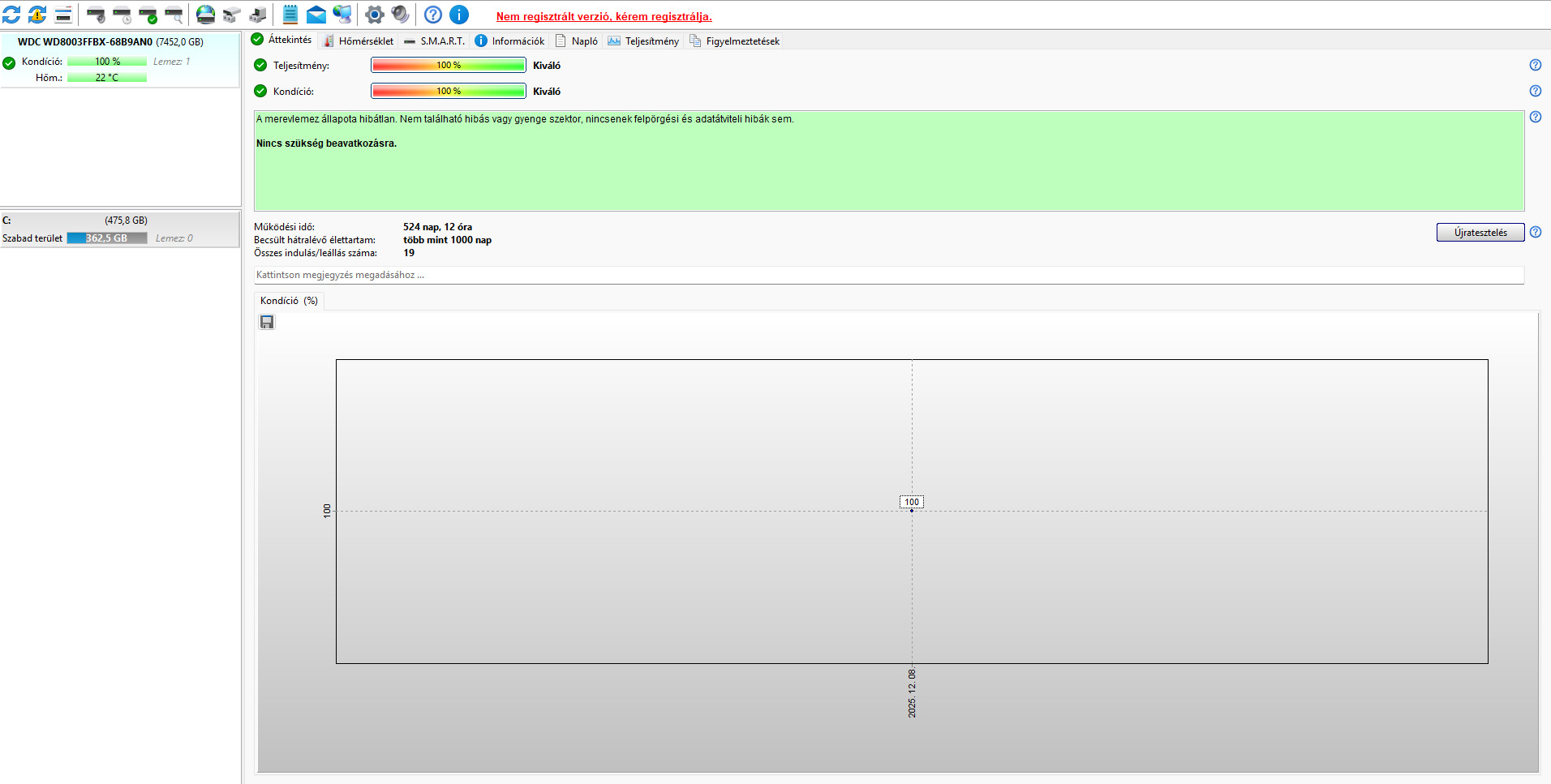Image resolution: width=1551 pixels, height=784 pixels.
Task: Click the 362,5 GB free space bar
Action: pyautogui.click(x=107, y=238)
